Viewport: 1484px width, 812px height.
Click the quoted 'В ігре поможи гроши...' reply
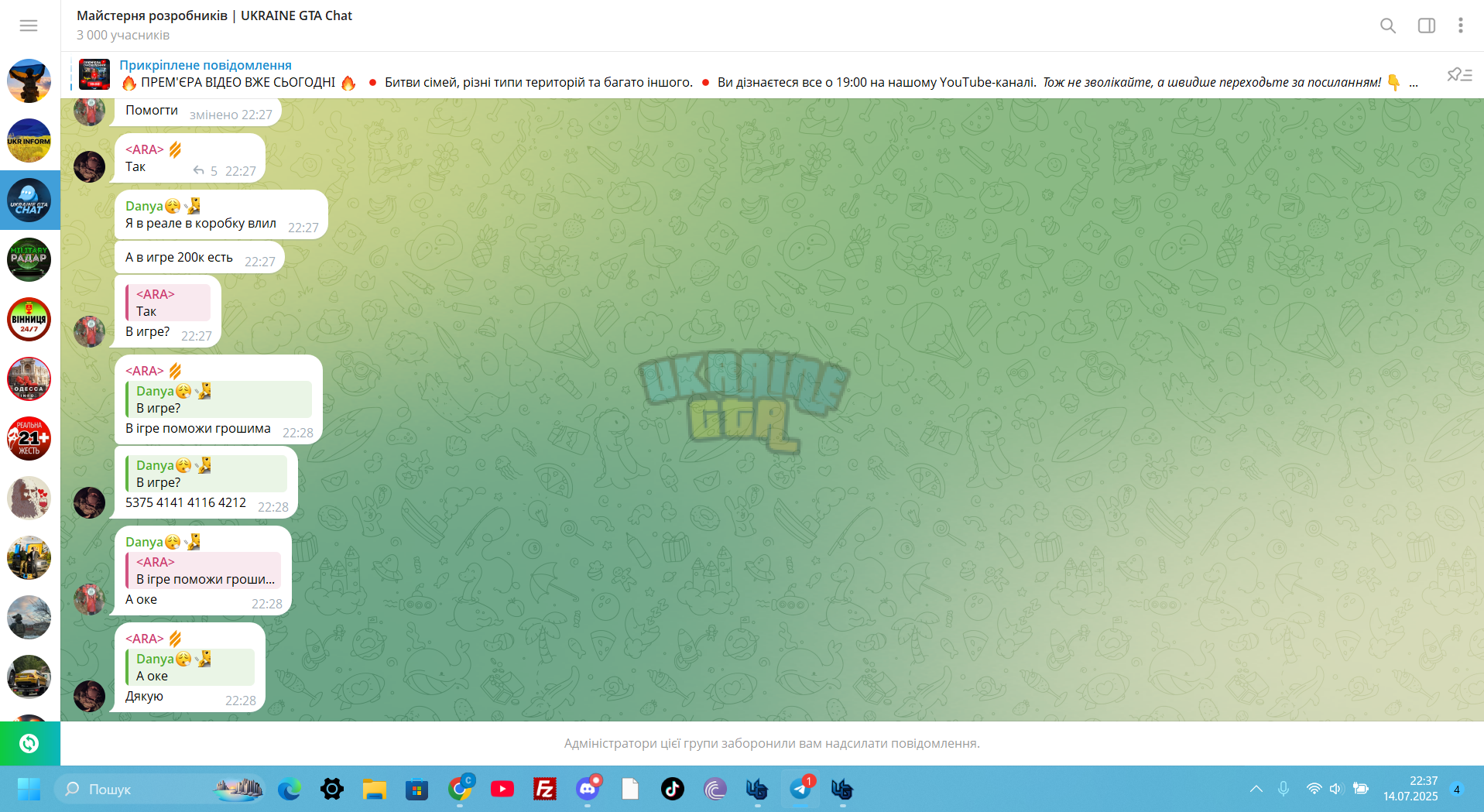pyautogui.click(x=203, y=570)
